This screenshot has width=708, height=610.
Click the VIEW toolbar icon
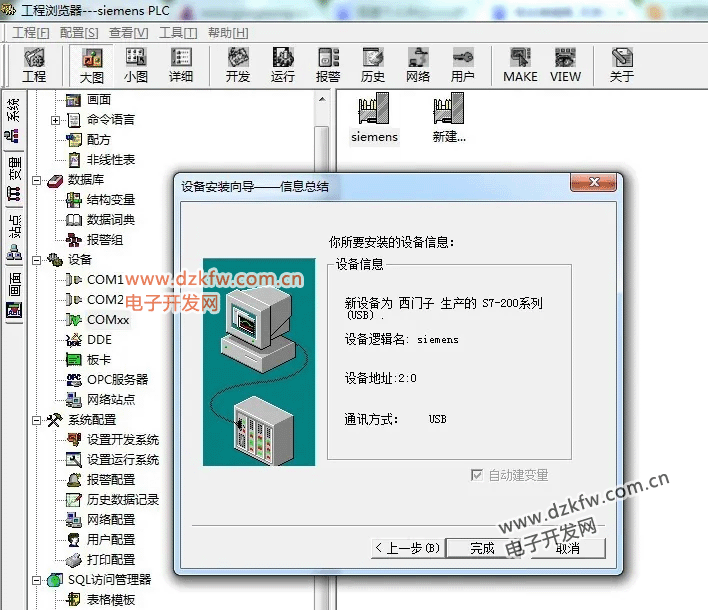tap(565, 65)
